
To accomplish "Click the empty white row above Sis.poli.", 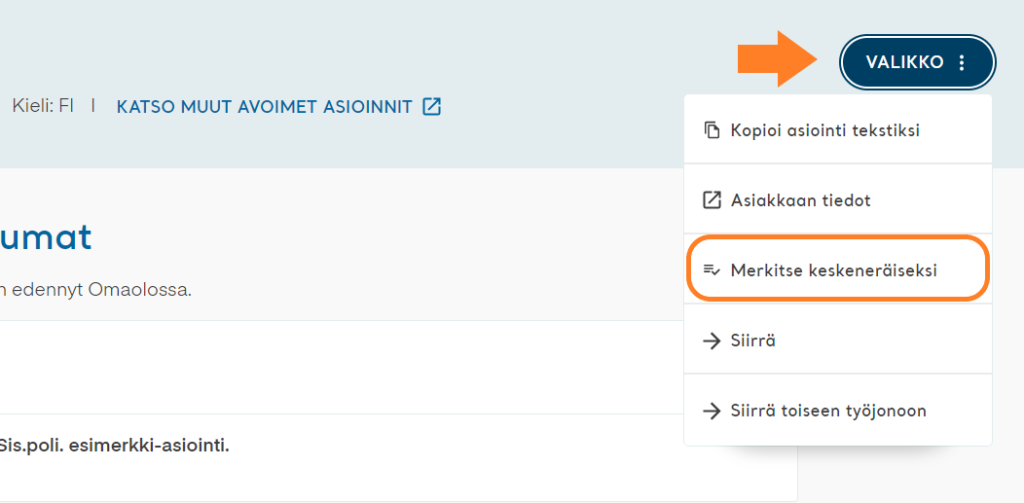I will pyautogui.click(x=398, y=367).
